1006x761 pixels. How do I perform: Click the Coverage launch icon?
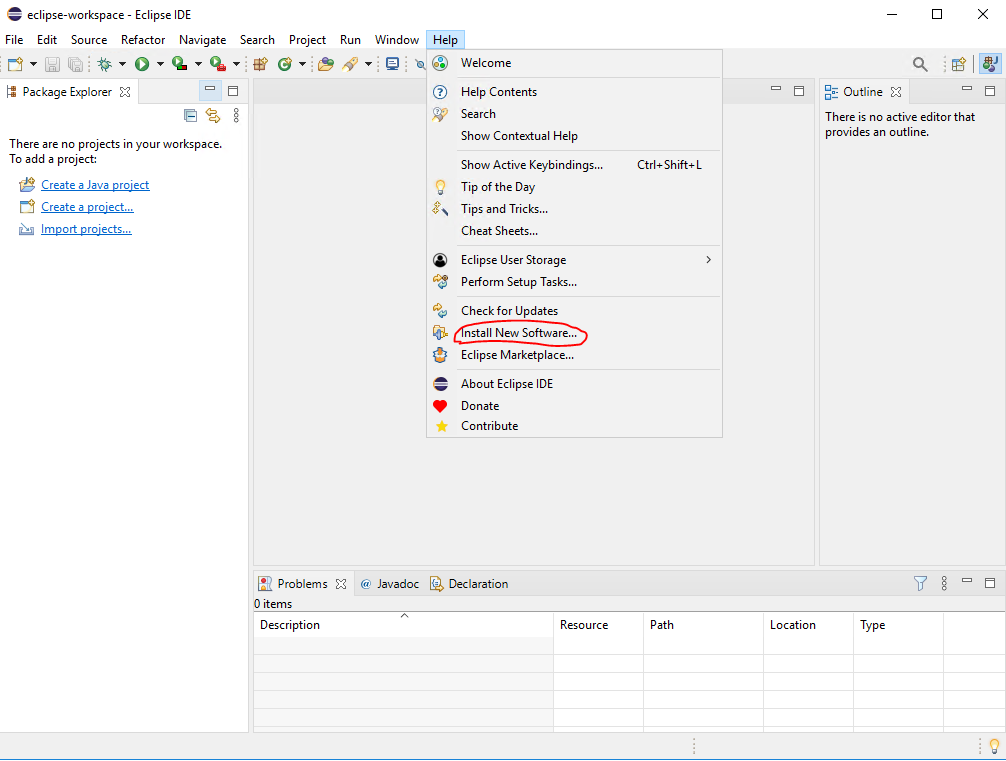[180, 64]
